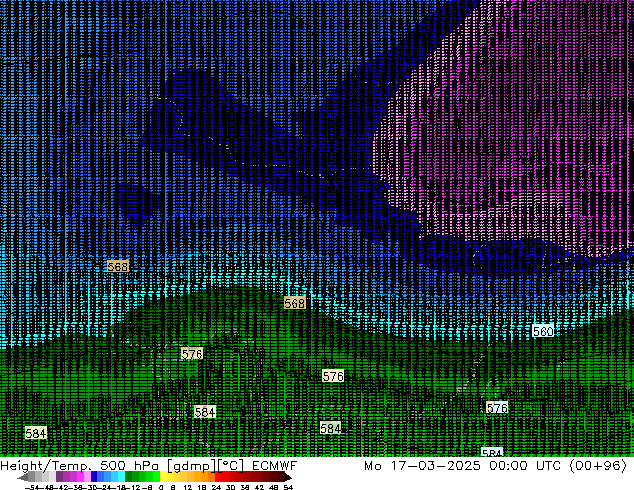Click the cyan swatch in the color scale

(x=122, y=476)
